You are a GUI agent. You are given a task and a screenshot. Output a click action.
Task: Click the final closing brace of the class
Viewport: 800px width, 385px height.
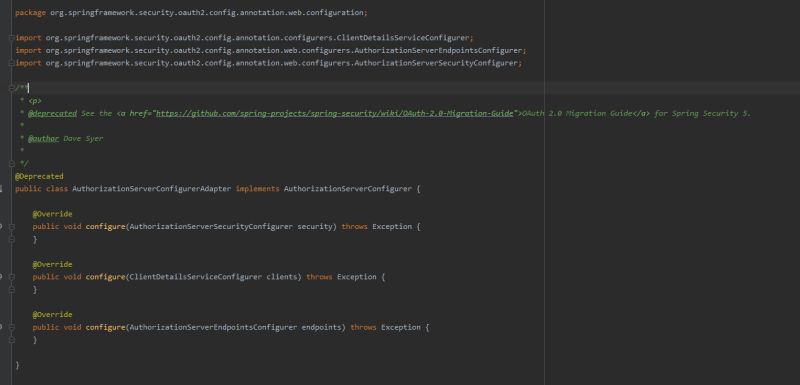coord(17,365)
